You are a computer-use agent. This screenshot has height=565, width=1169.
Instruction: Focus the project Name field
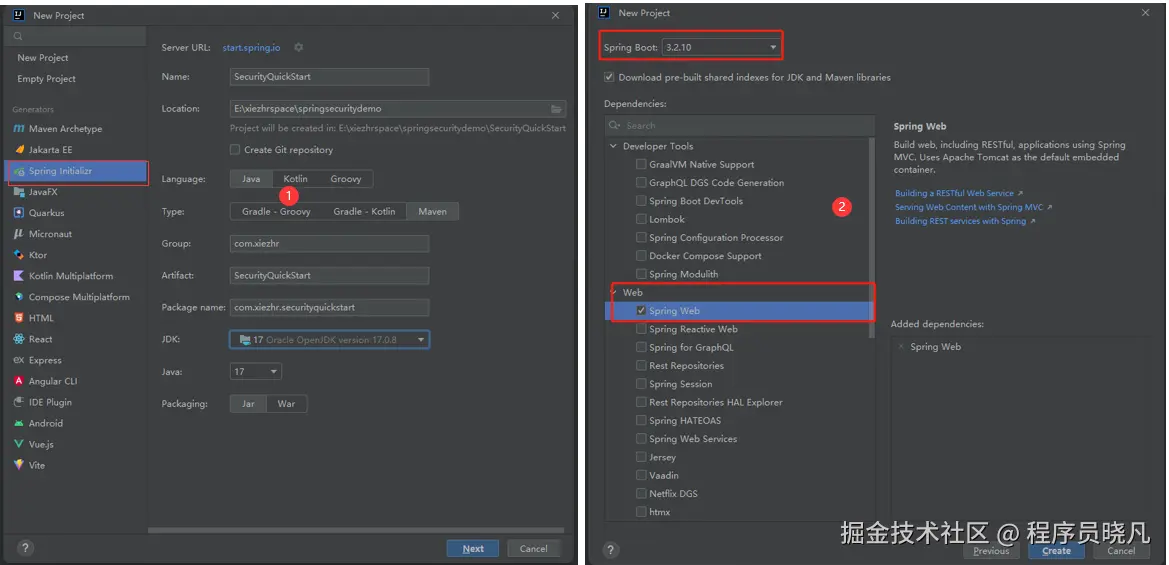330,77
